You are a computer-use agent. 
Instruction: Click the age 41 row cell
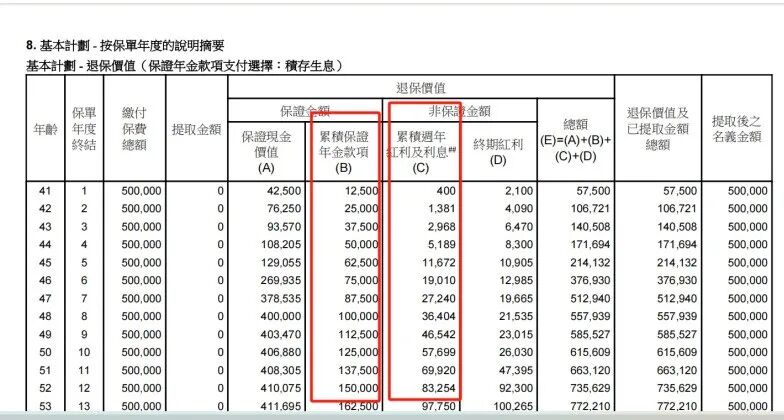tap(42, 189)
